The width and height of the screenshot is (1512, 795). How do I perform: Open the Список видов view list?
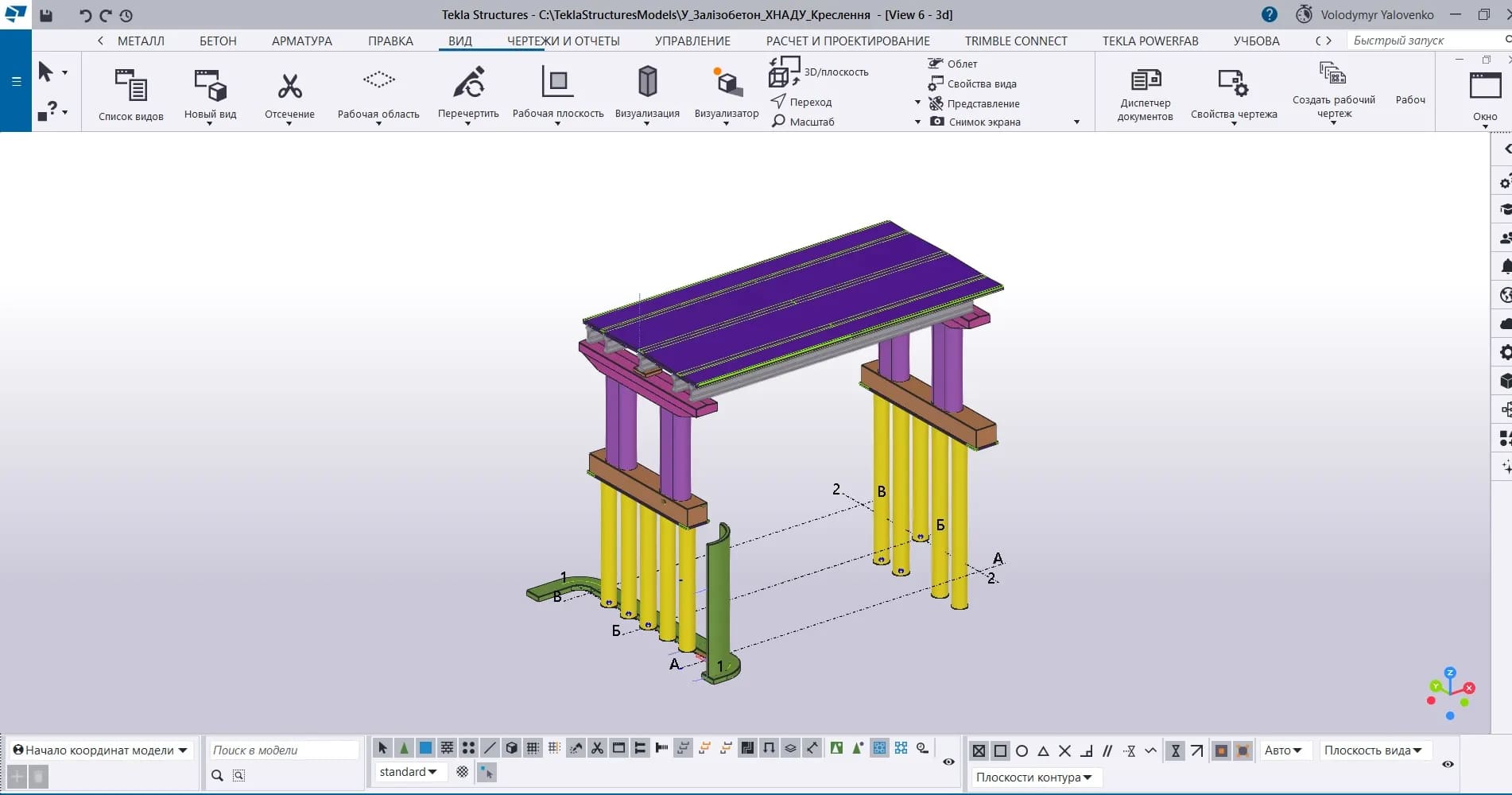[130, 94]
